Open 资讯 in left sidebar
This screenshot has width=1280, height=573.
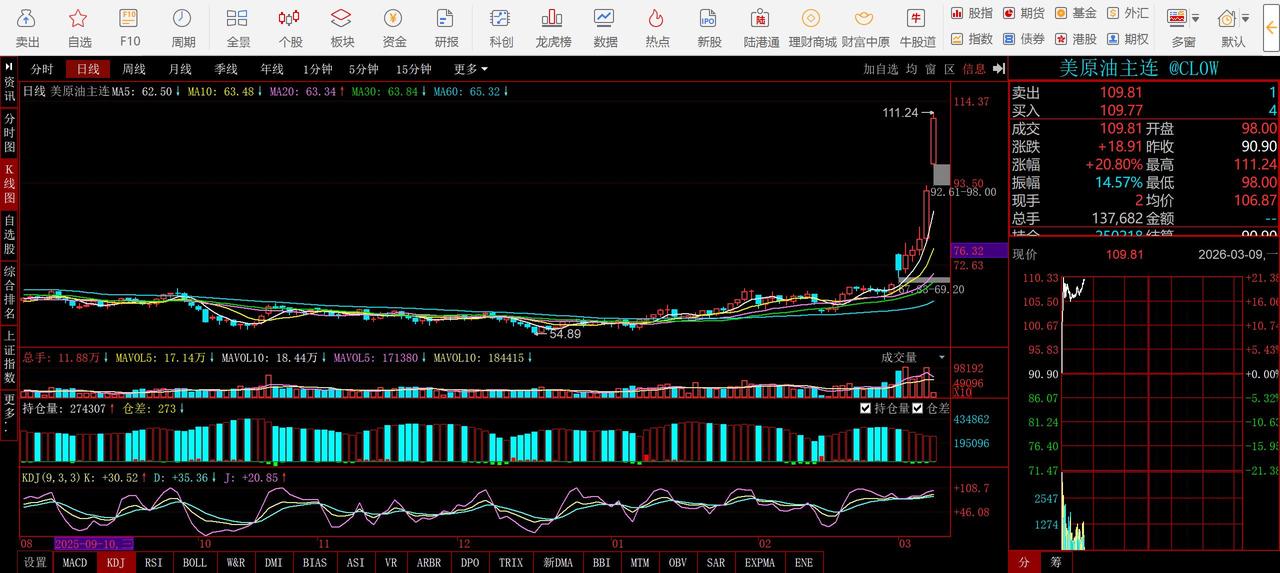point(9,89)
